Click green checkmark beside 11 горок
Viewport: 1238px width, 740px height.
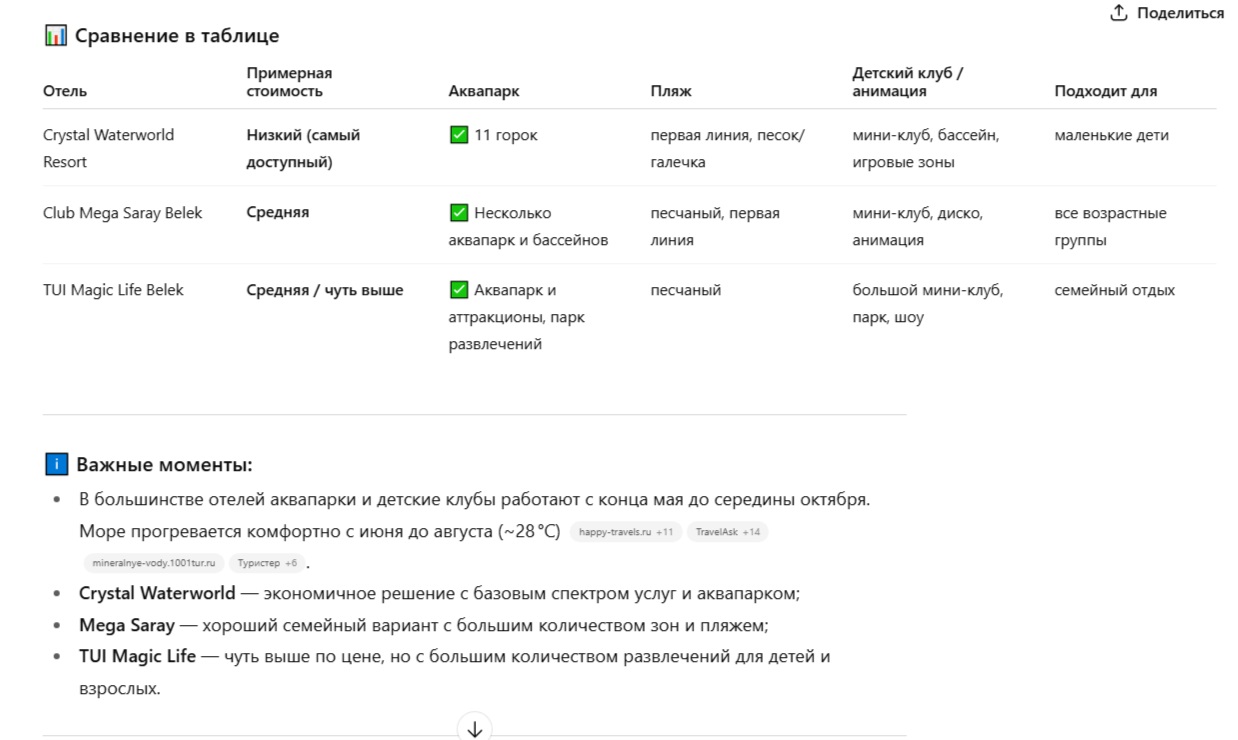tap(459, 135)
